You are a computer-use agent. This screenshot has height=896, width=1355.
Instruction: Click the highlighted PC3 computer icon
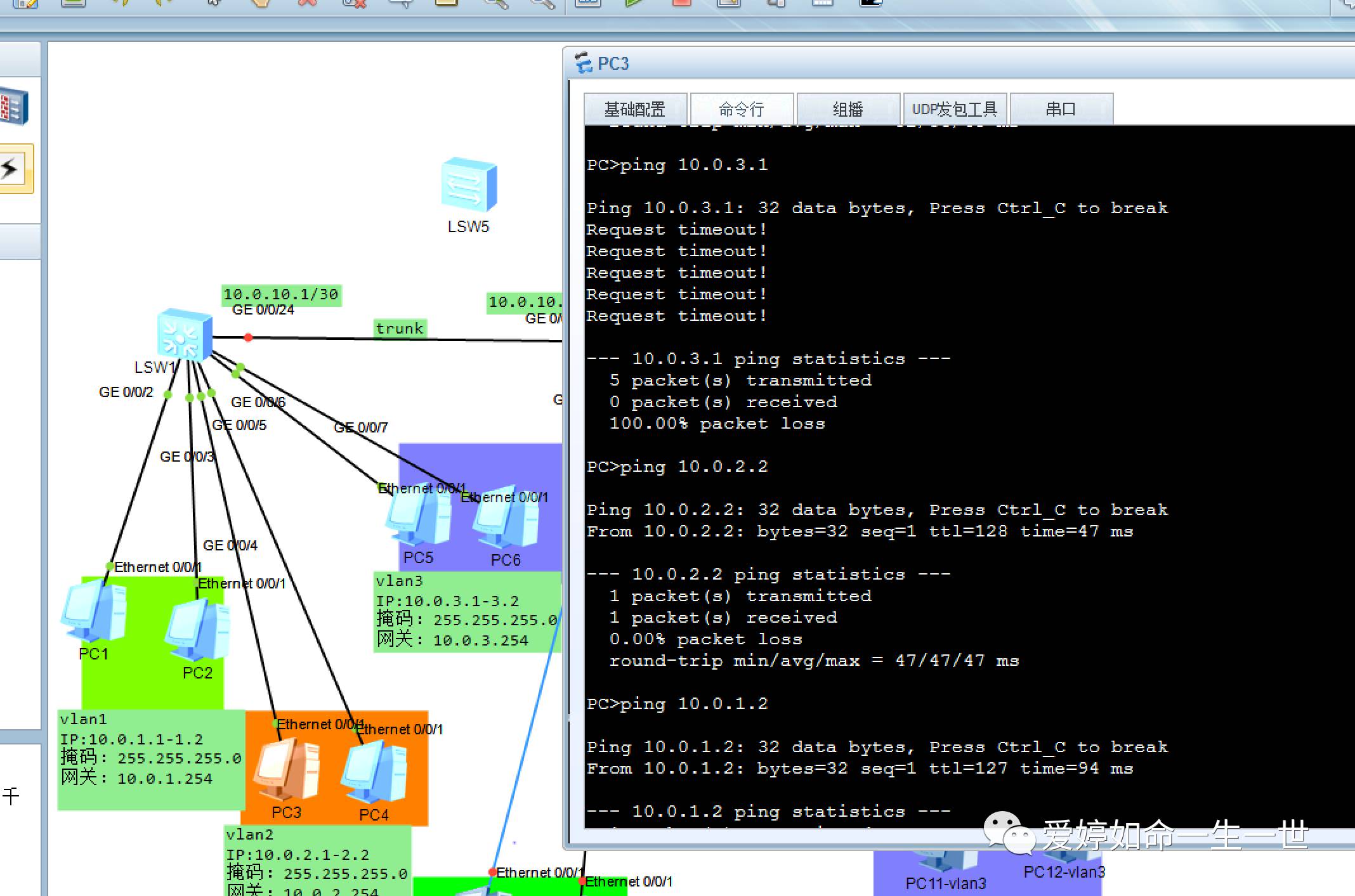(287, 770)
